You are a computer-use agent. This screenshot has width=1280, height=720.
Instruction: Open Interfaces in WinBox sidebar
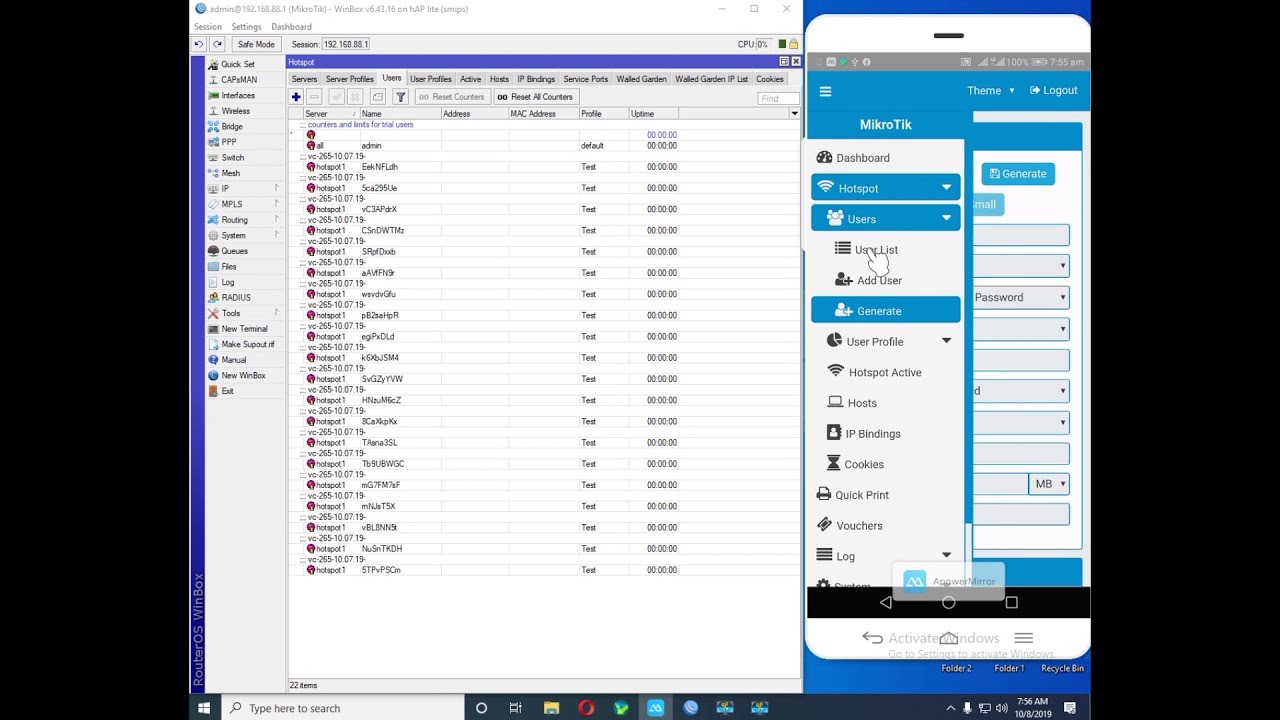click(238, 95)
